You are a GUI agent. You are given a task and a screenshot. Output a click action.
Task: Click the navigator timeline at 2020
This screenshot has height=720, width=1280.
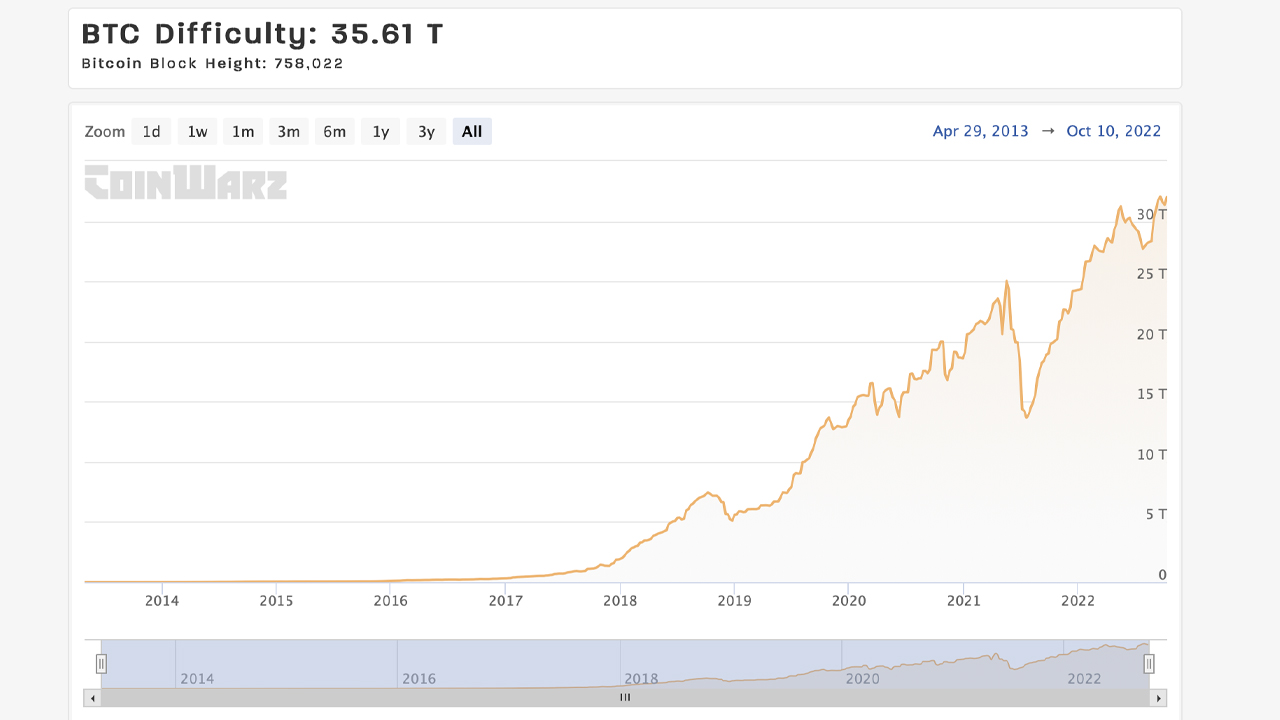tap(863, 679)
